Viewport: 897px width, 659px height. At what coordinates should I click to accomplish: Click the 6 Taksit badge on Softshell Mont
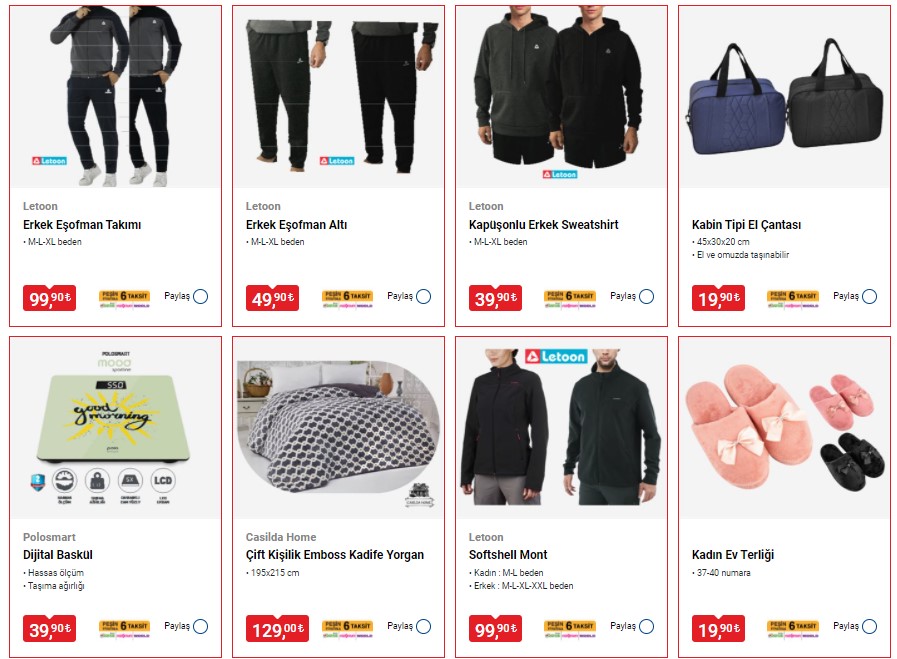pos(570,629)
